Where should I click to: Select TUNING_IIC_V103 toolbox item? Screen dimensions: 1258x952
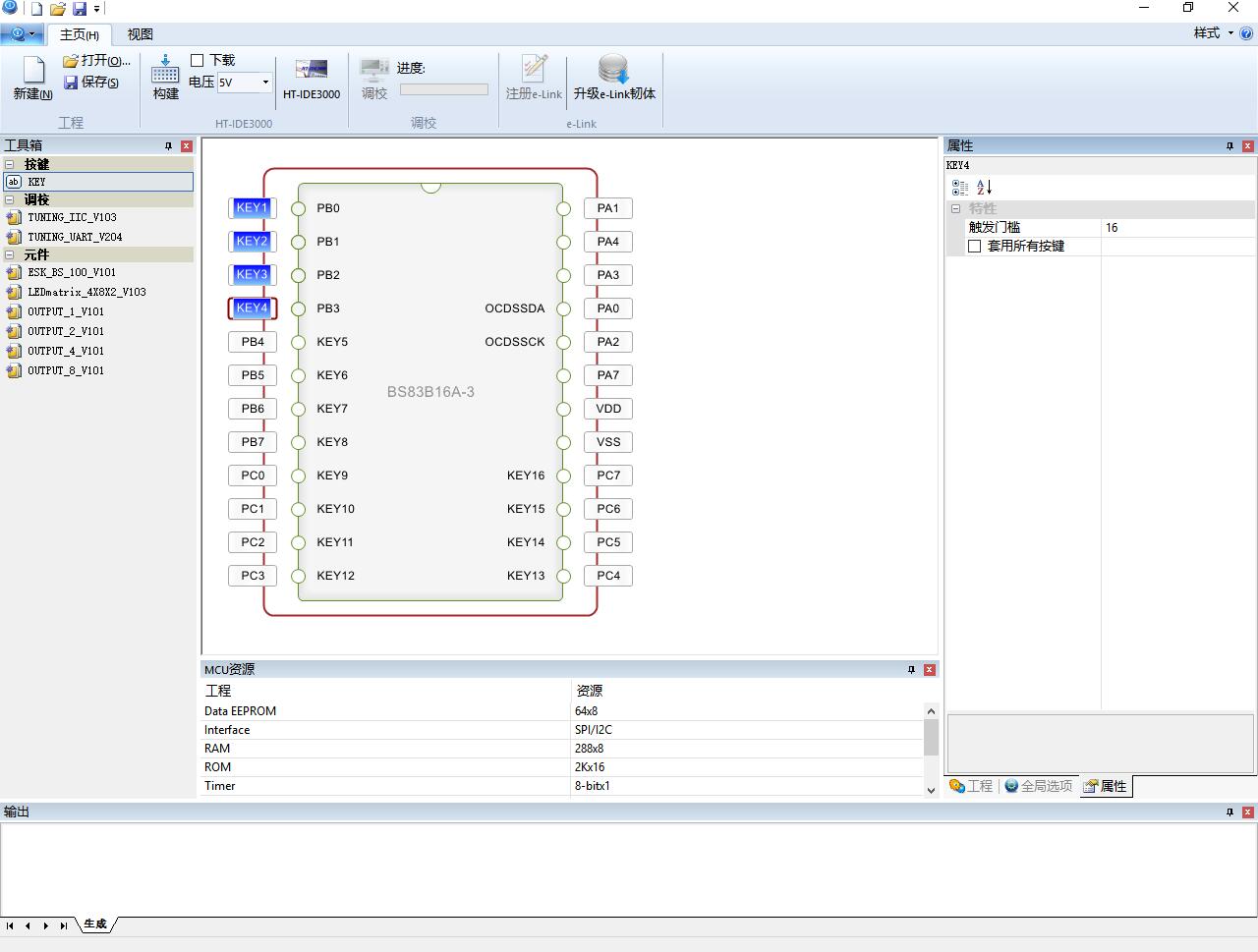click(x=72, y=217)
